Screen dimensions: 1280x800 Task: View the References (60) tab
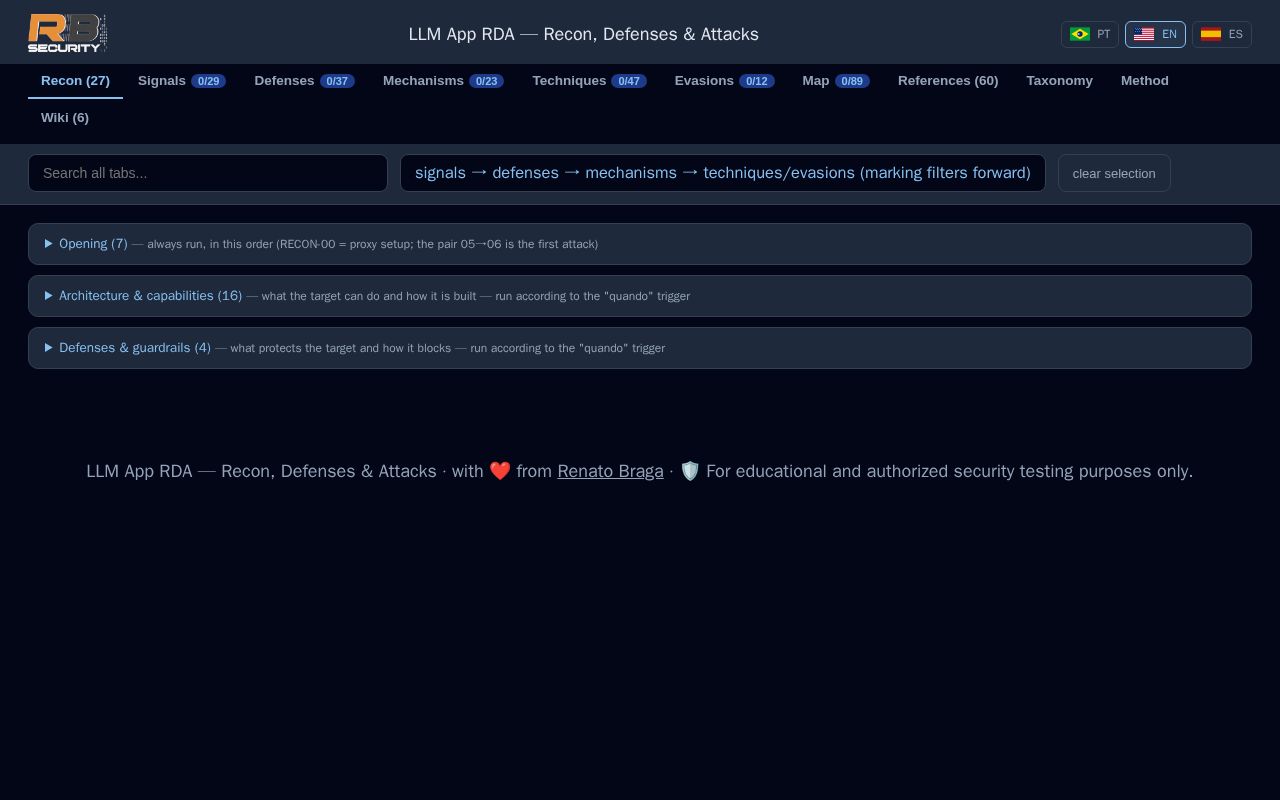pyautogui.click(x=948, y=81)
